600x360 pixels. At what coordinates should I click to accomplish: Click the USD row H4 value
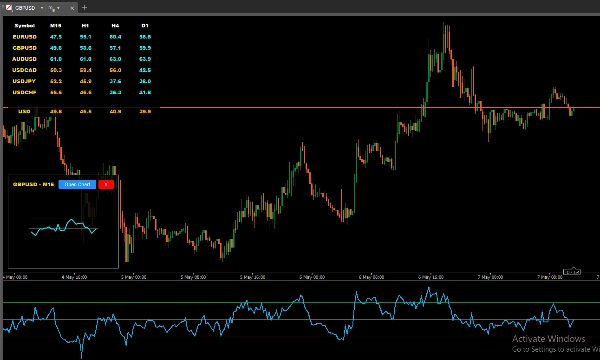(115, 111)
